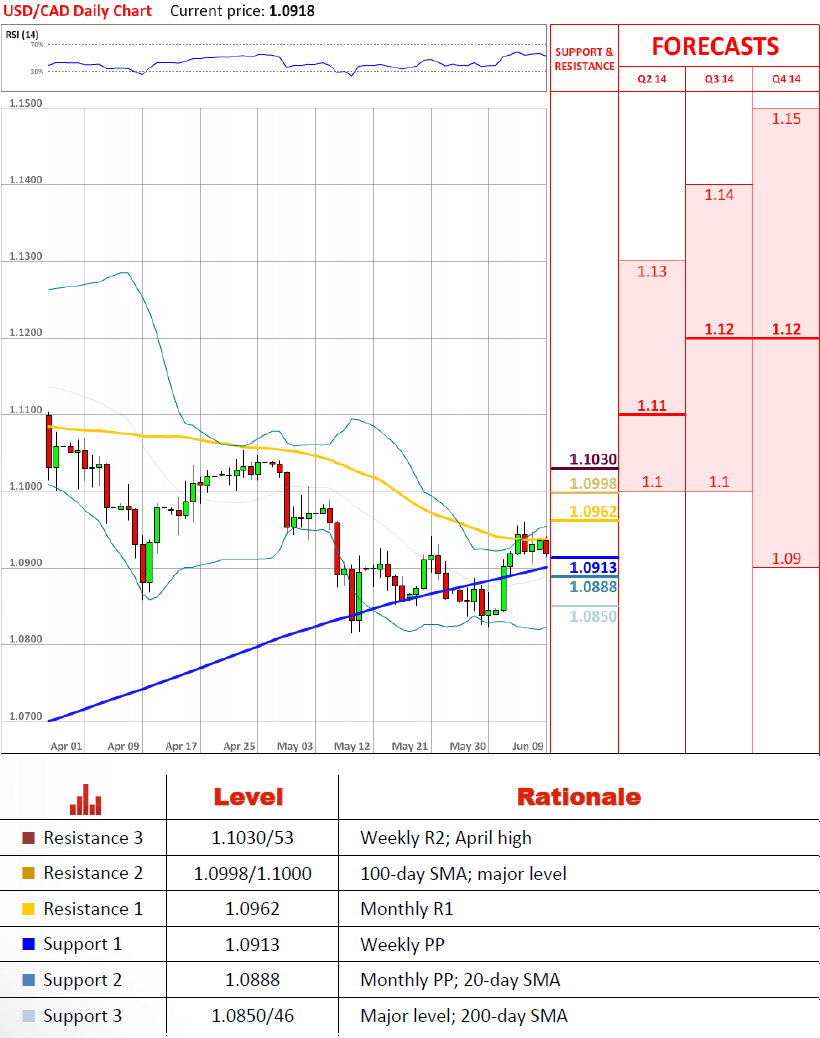This screenshot has height=1038, width=820.
Task: Click the 1.0998 resistance level marker
Action: click(x=593, y=484)
